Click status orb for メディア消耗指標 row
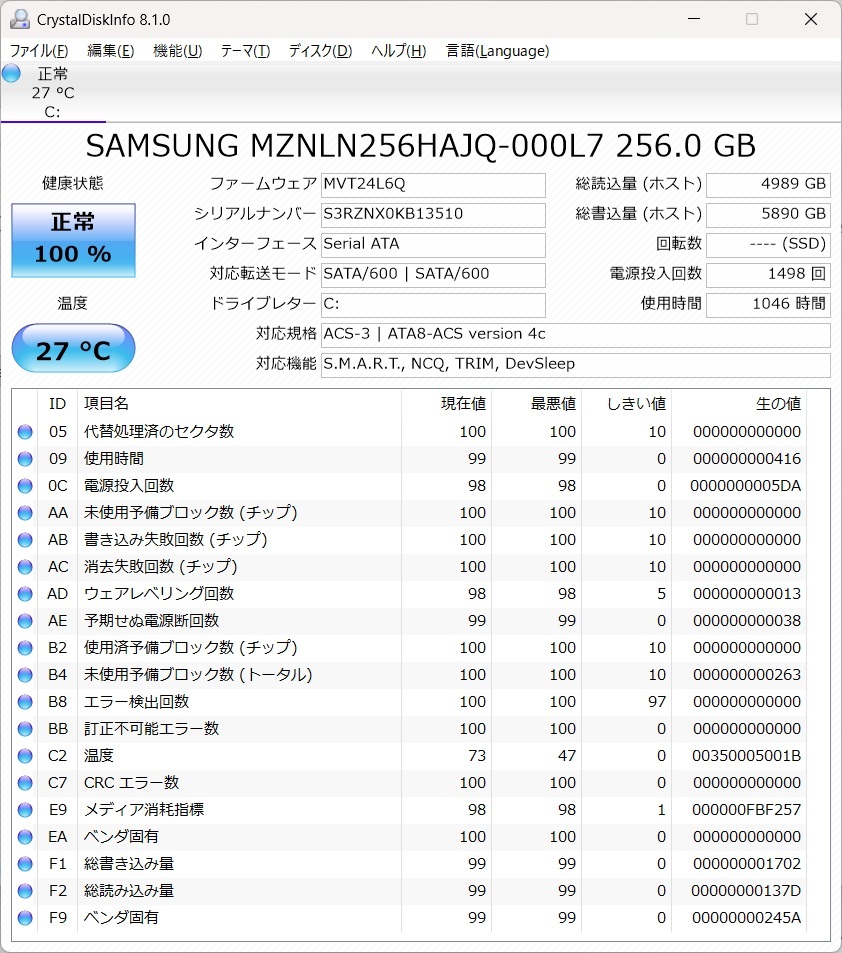 coord(25,810)
